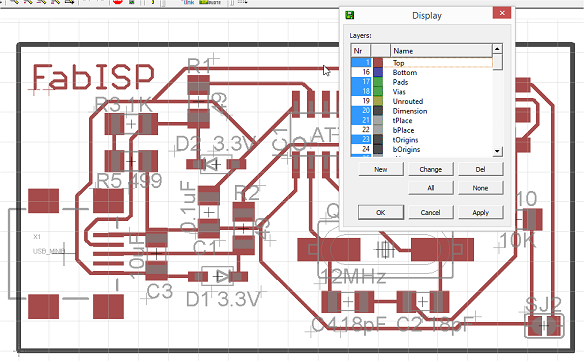This screenshot has height=361, width=584.
Task: Click the gray swatch of tPlace layer
Action: [378, 120]
